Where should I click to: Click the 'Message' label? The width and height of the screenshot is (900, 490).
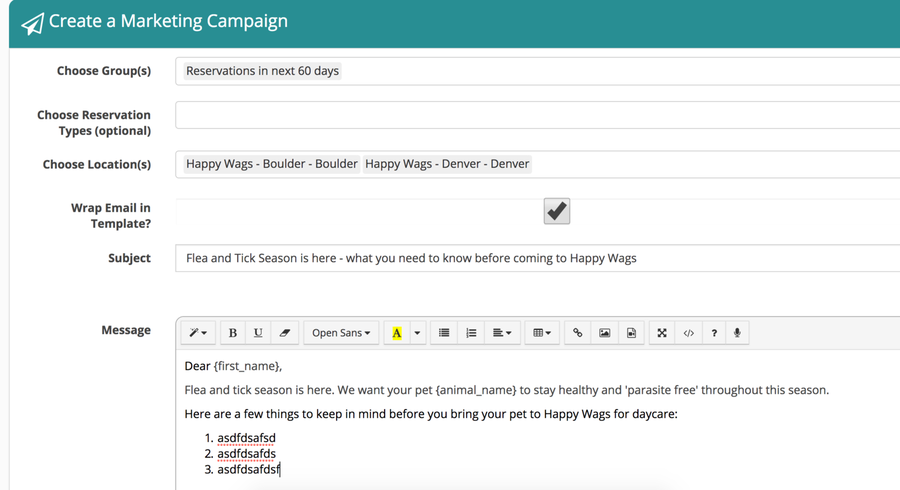126,330
